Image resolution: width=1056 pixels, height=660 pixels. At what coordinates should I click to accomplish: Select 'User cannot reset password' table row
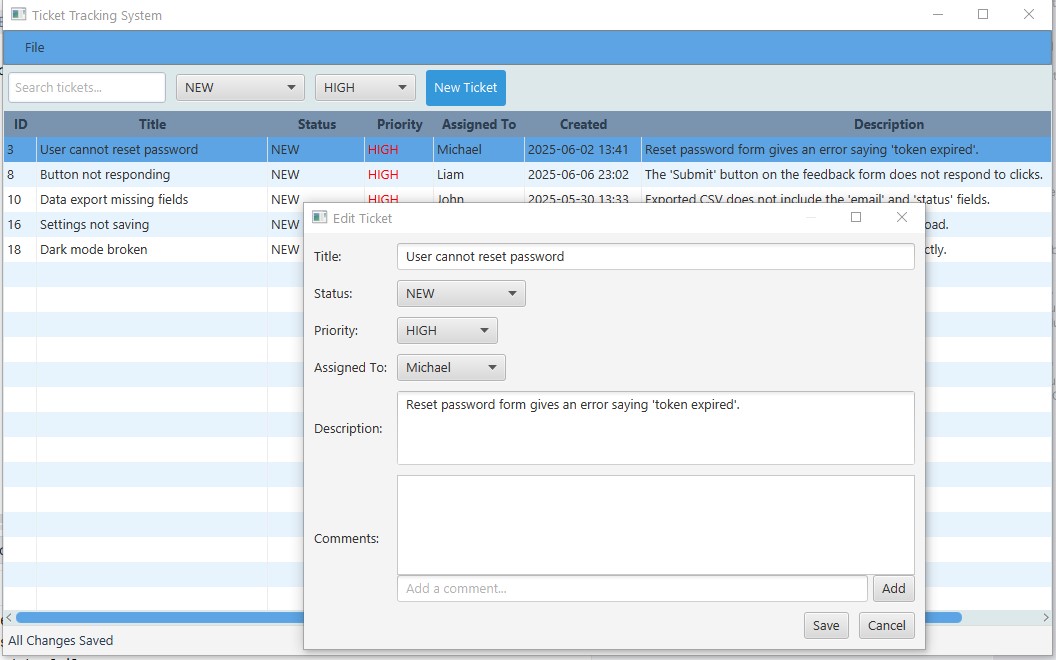527,150
